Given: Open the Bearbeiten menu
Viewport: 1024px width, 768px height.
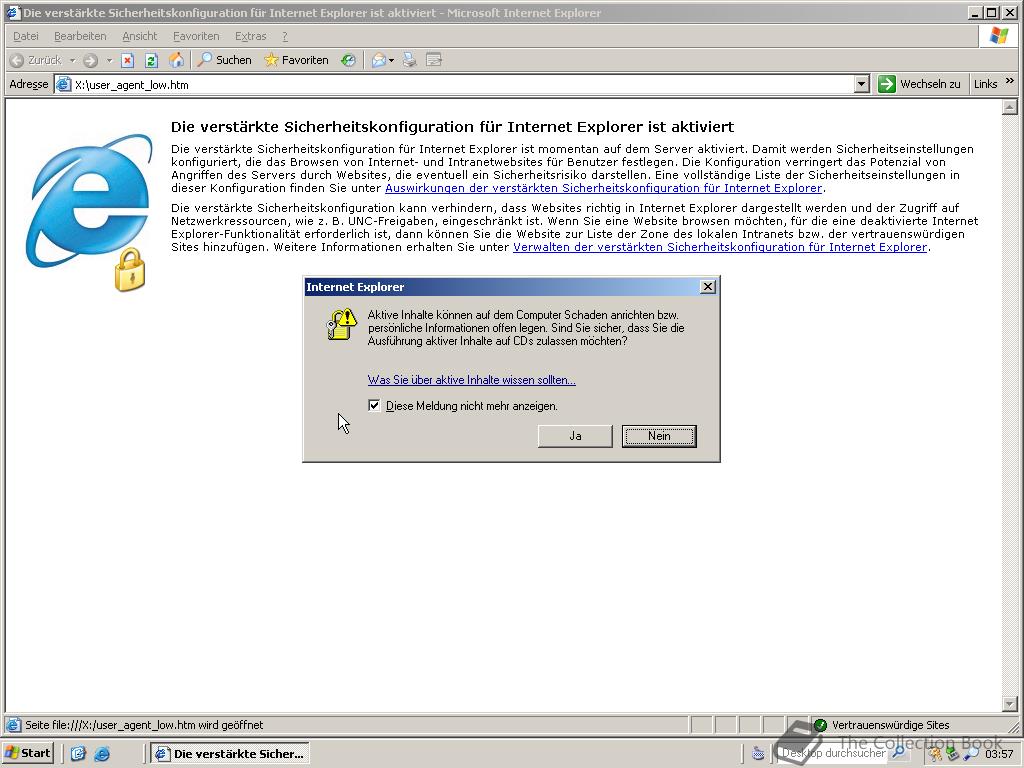Looking at the screenshot, I should [80, 36].
